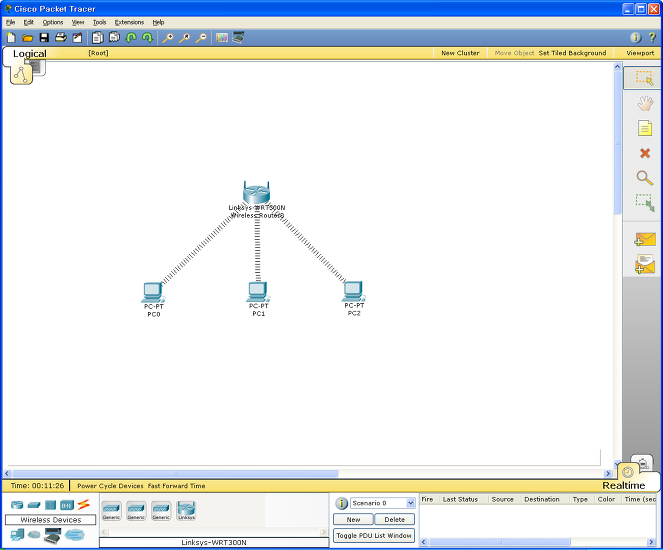Select the Inspect magnifier tool

(x=645, y=178)
